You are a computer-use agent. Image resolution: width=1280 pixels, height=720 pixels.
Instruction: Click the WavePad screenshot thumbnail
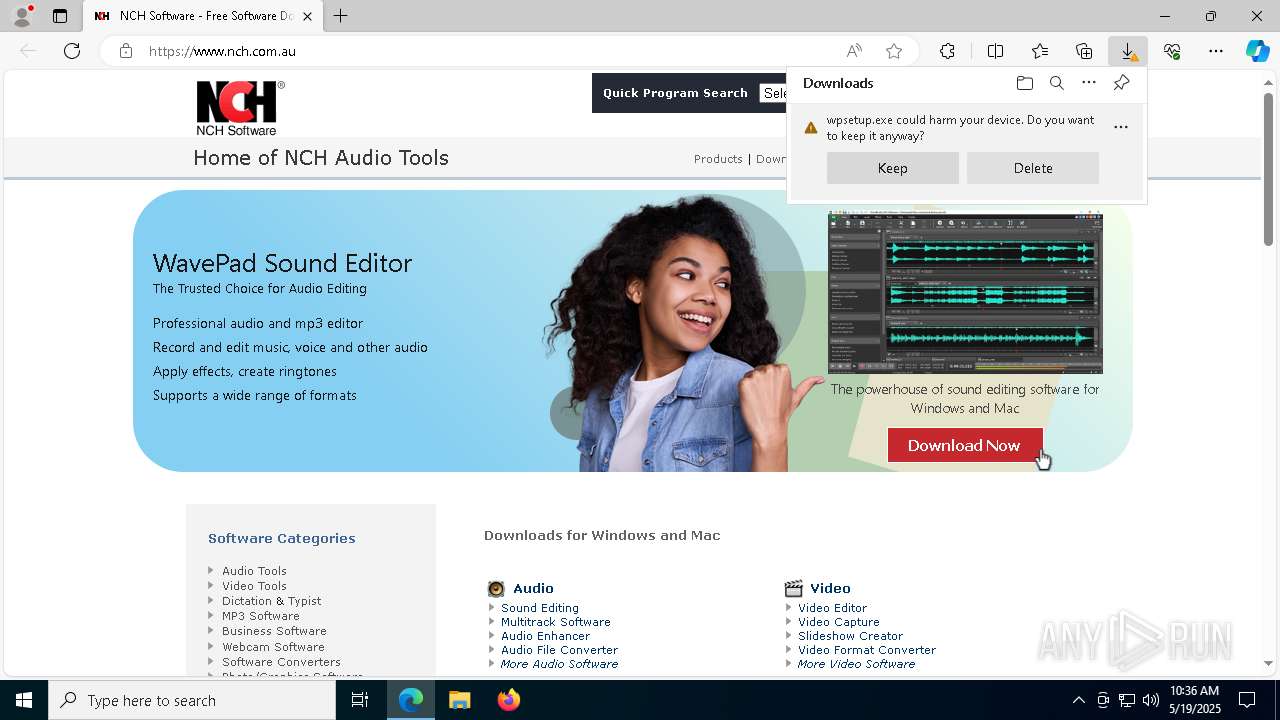click(x=965, y=292)
